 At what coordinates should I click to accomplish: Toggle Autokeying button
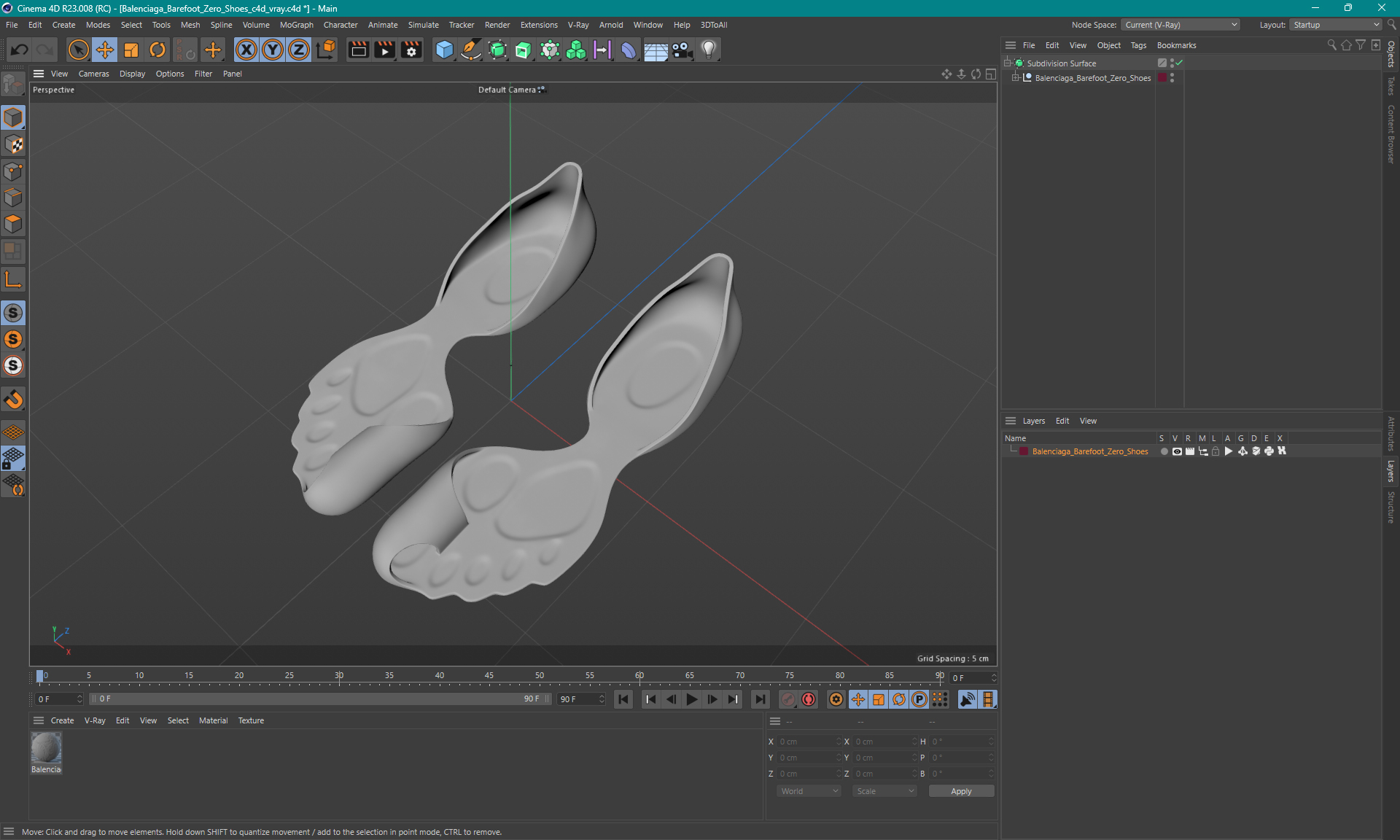tap(809, 699)
